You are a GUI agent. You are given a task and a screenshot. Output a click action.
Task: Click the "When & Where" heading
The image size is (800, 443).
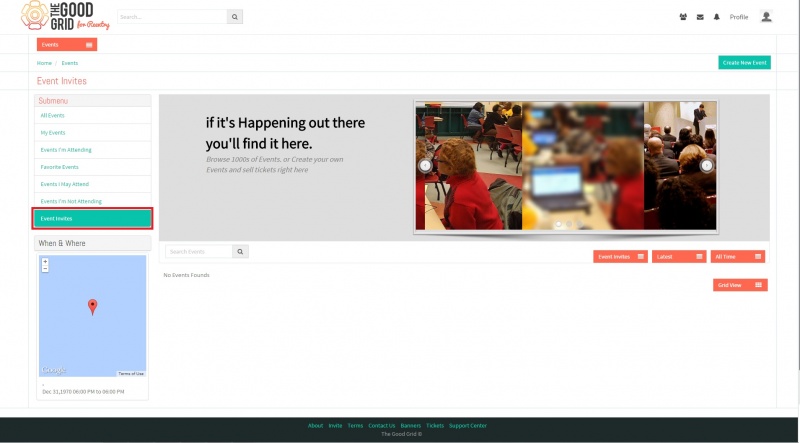pyautogui.click(x=62, y=243)
